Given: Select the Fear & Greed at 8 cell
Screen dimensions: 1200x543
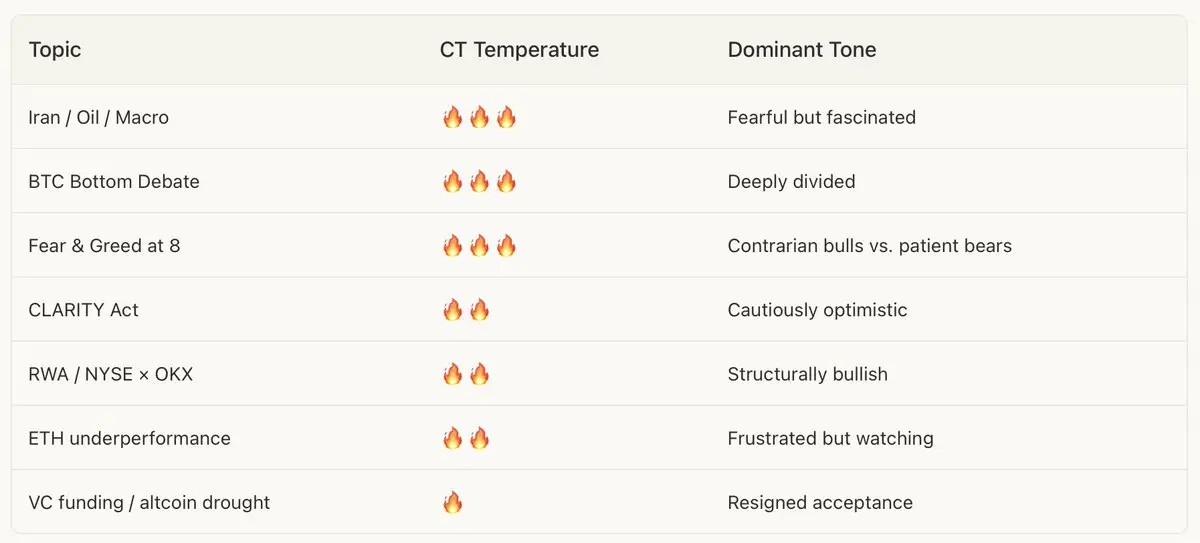Looking at the screenshot, I should (104, 246).
